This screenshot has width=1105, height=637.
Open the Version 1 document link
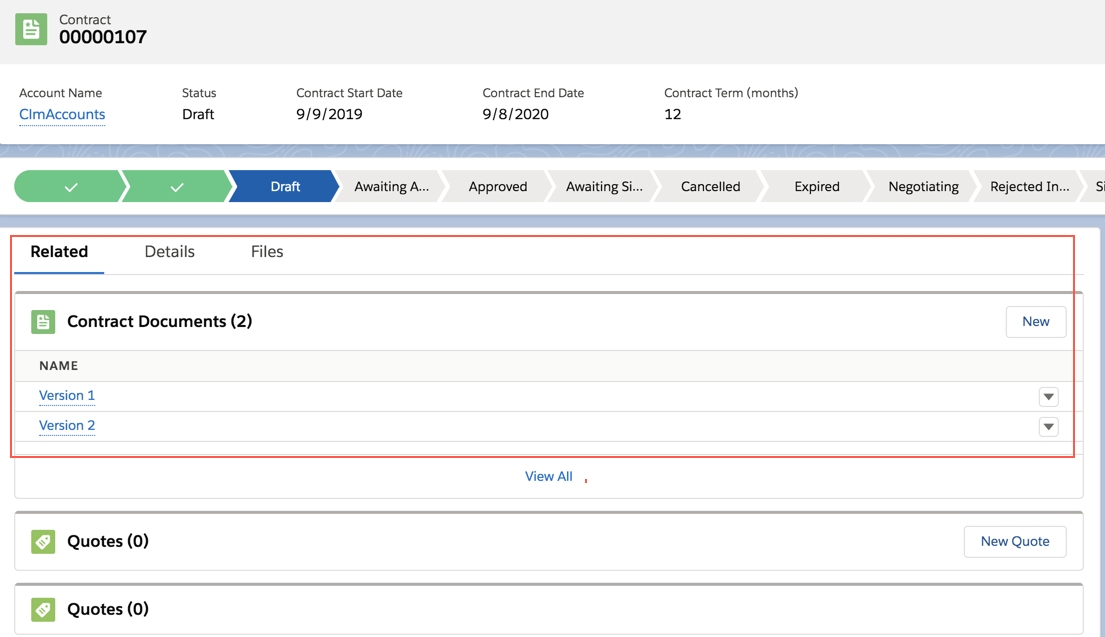coord(67,395)
